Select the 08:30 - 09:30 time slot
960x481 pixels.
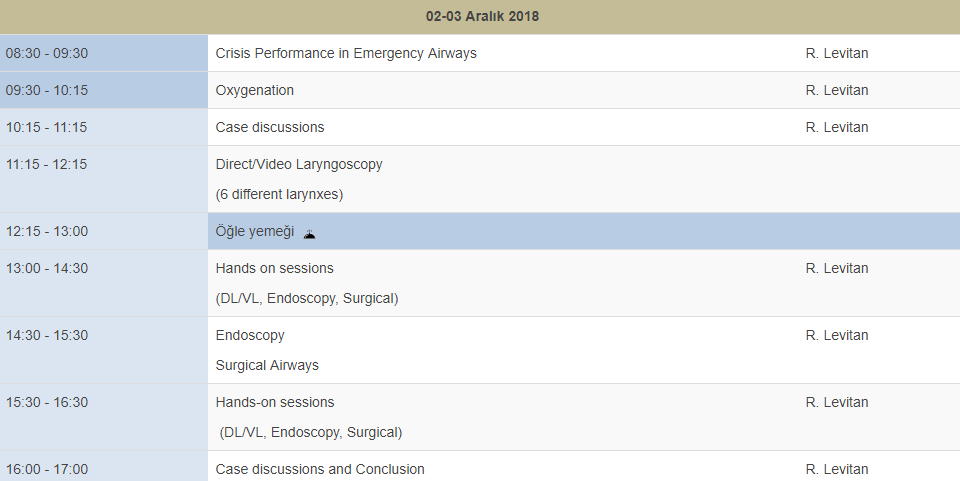point(47,53)
